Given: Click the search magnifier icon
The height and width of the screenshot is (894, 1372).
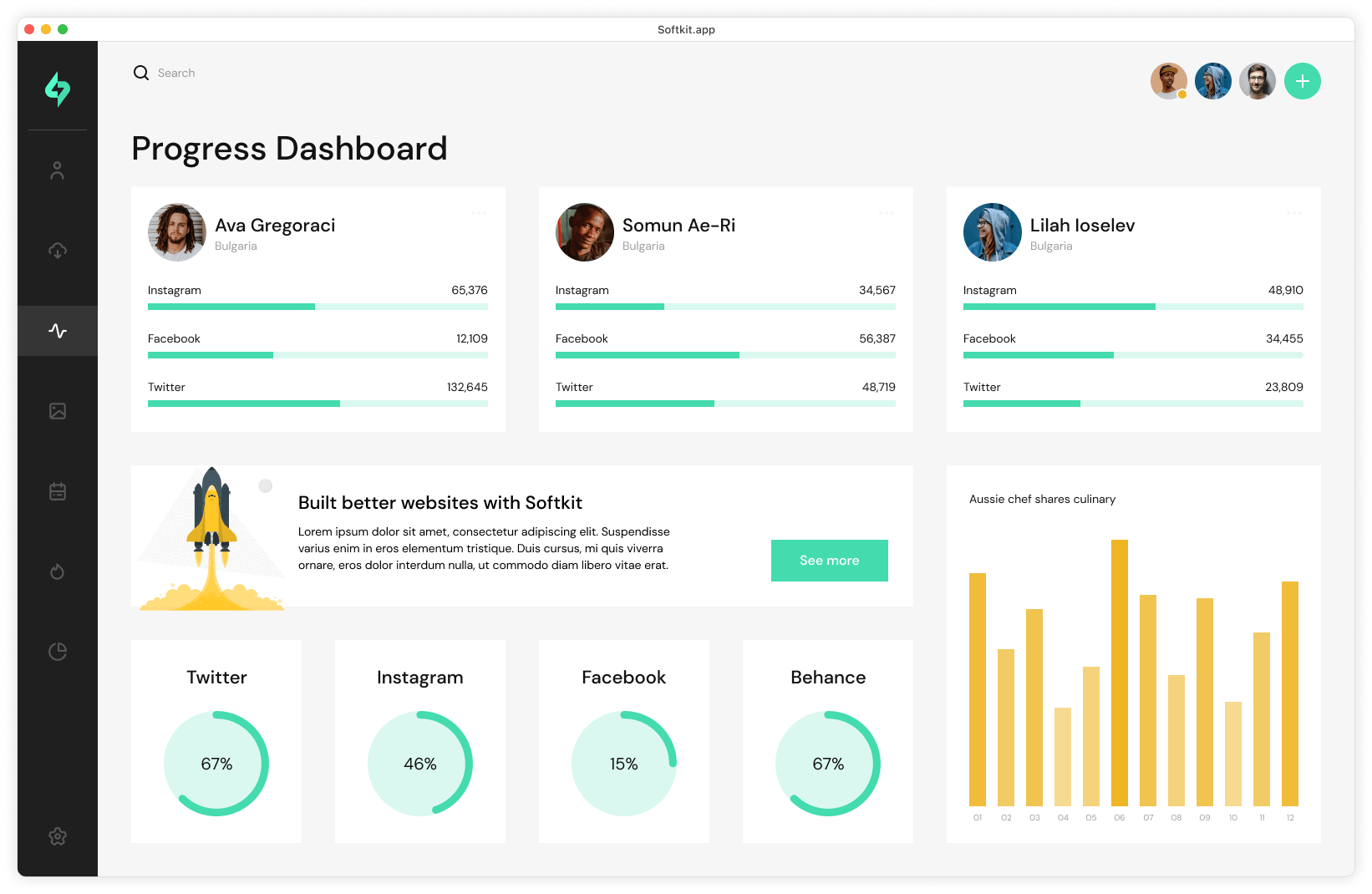Looking at the screenshot, I should pyautogui.click(x=140, y=73).
